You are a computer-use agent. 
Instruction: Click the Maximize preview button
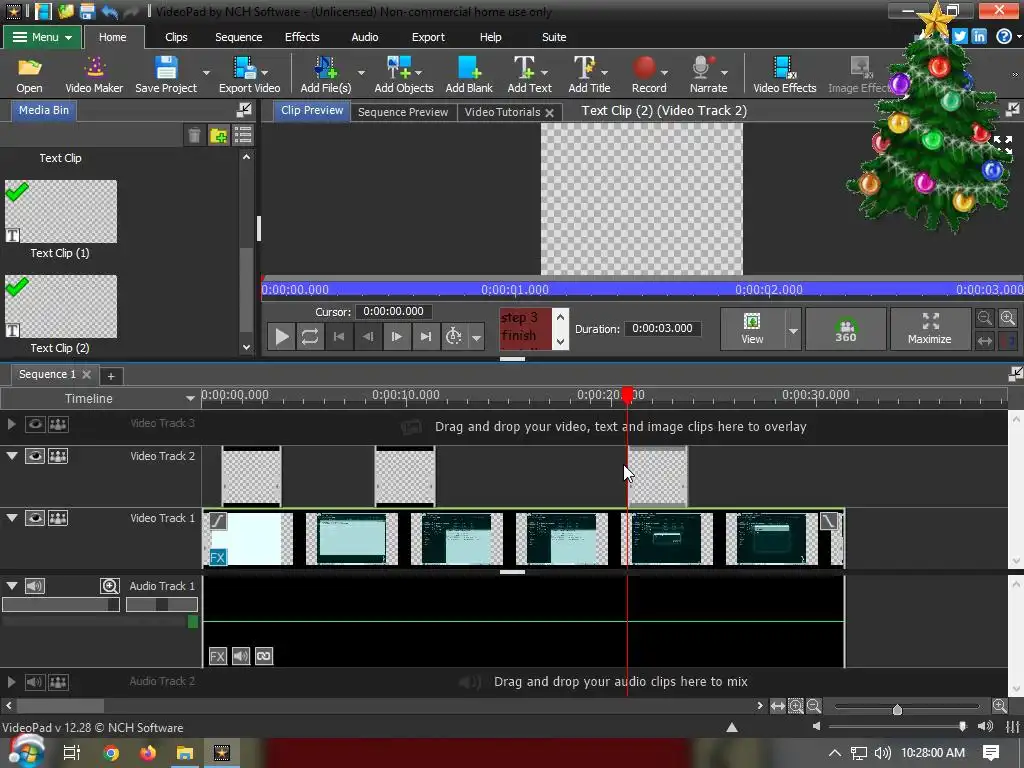(x=929, y=329)
